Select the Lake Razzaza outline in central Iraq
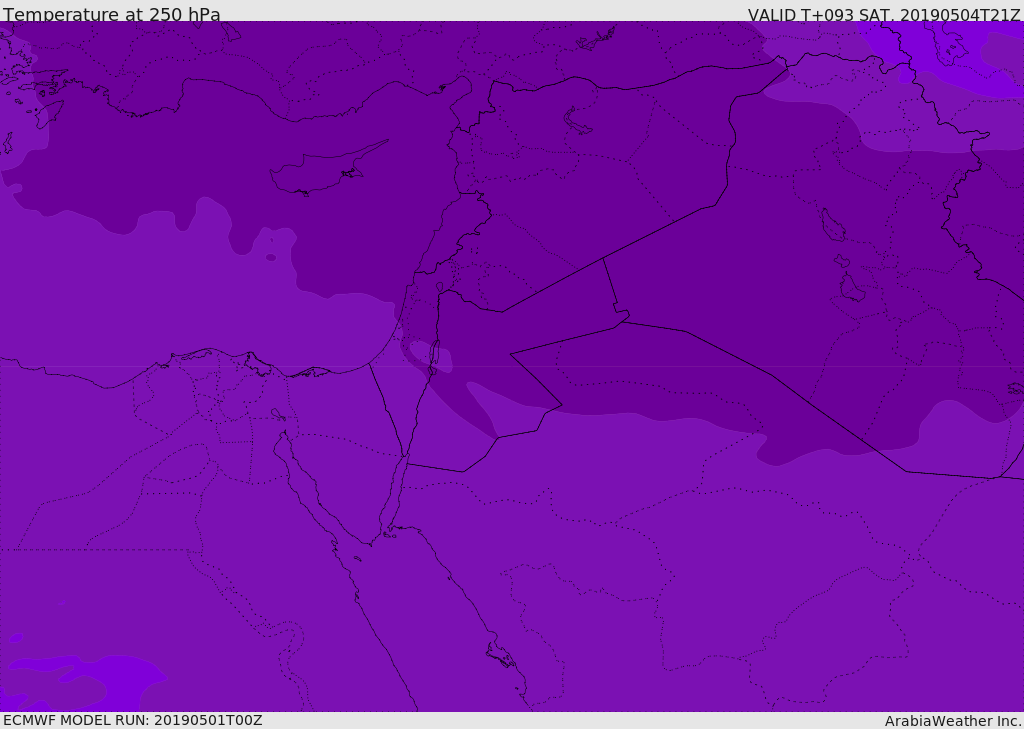The height and width of the screenshot is (729, 1024). 852,290
